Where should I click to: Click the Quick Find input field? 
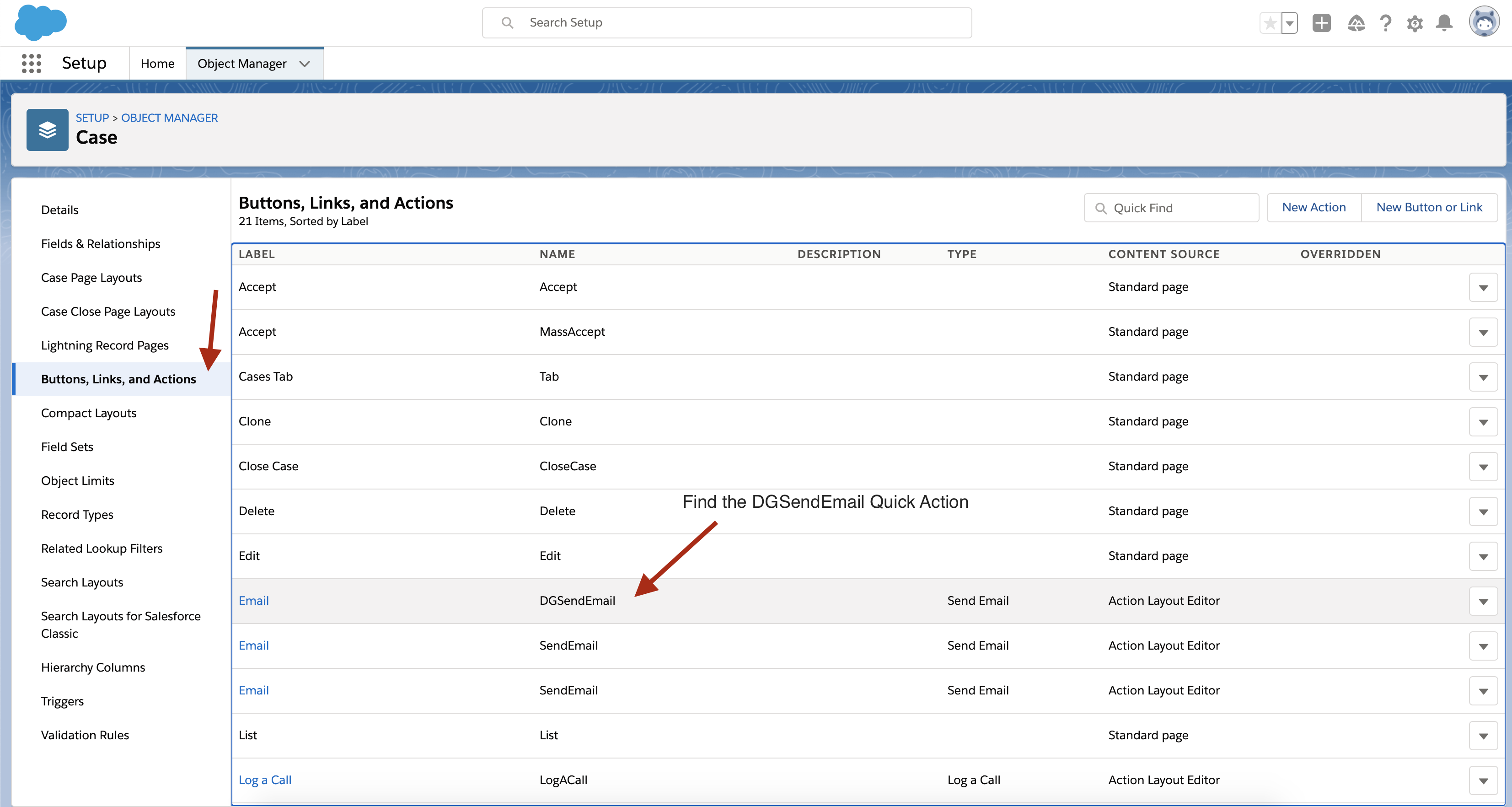(1171, 208)
